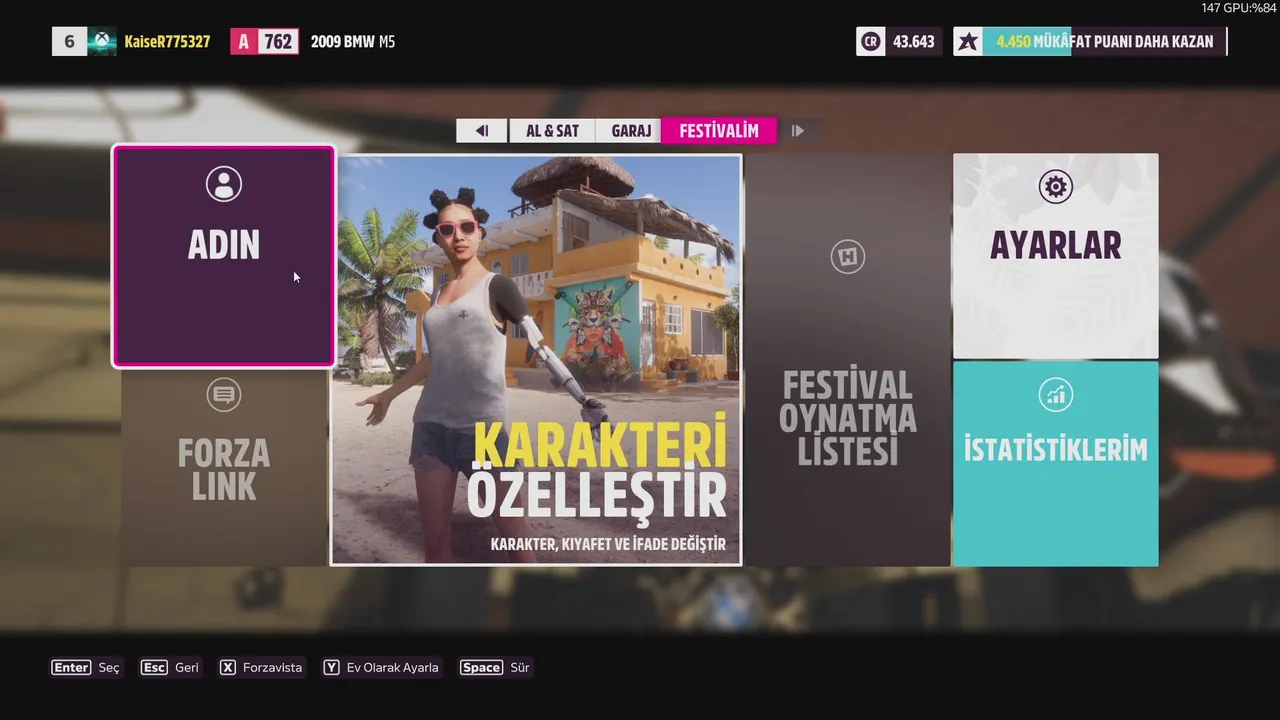Click the A class badge
The height and width of the screenshot is (720, 1280).
point(244,42)
